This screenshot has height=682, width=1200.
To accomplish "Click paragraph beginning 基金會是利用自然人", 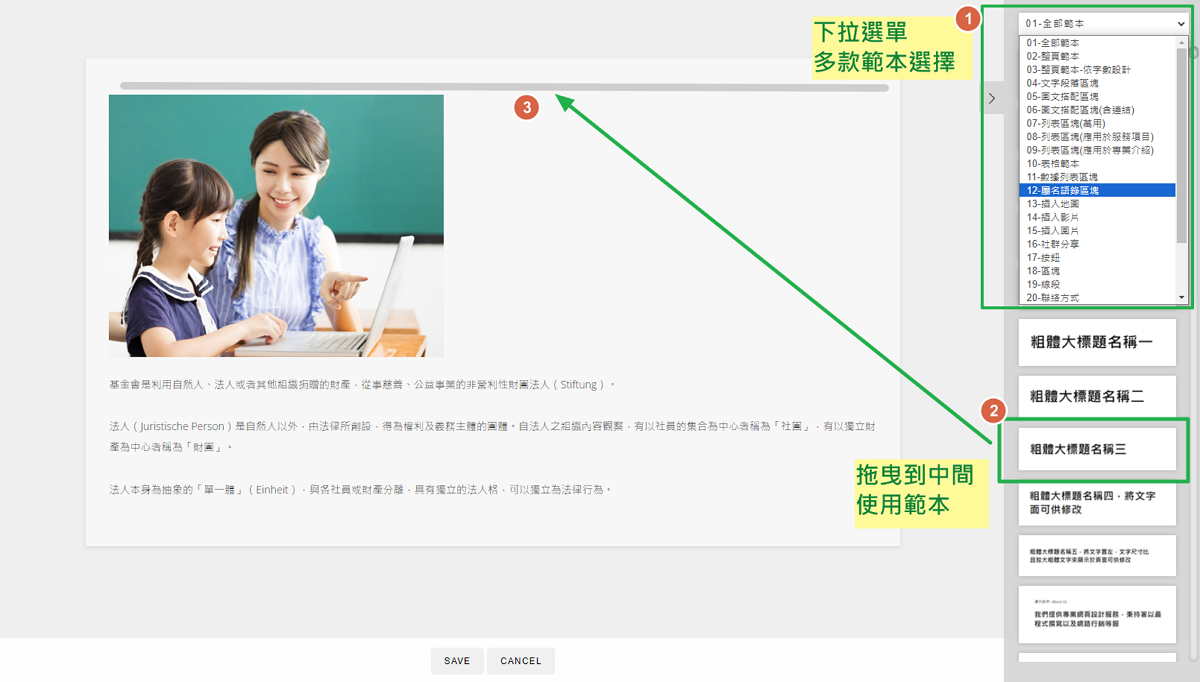I will click(x=362, y=384).
